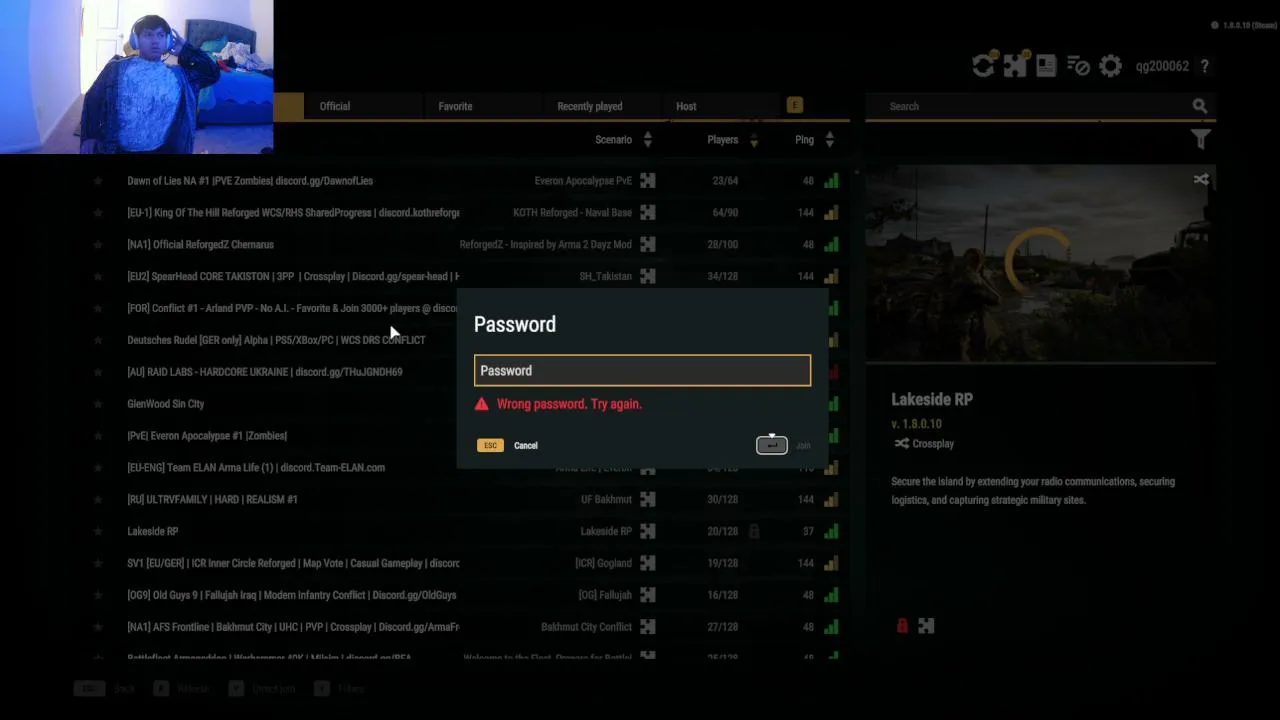Click the Everon Apocalypse PvE scenario name
1280x720 pixels.
click(583, 181)
